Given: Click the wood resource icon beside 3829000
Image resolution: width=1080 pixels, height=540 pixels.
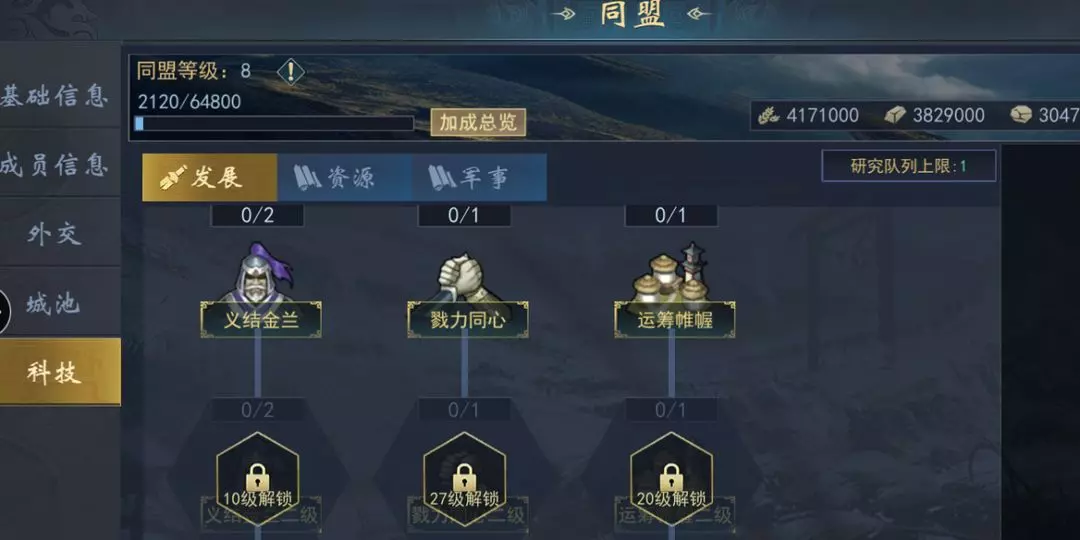Looking at the screenshot, I should 895,115.
